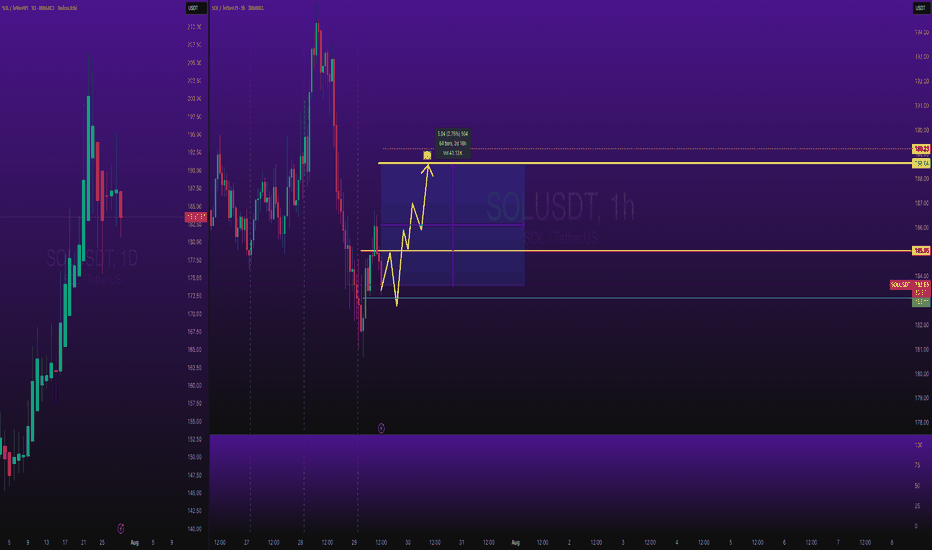Click the 185.05 price label on the right scale
Viewport: 932px width, 550px height.
click(x=921, y=251)
